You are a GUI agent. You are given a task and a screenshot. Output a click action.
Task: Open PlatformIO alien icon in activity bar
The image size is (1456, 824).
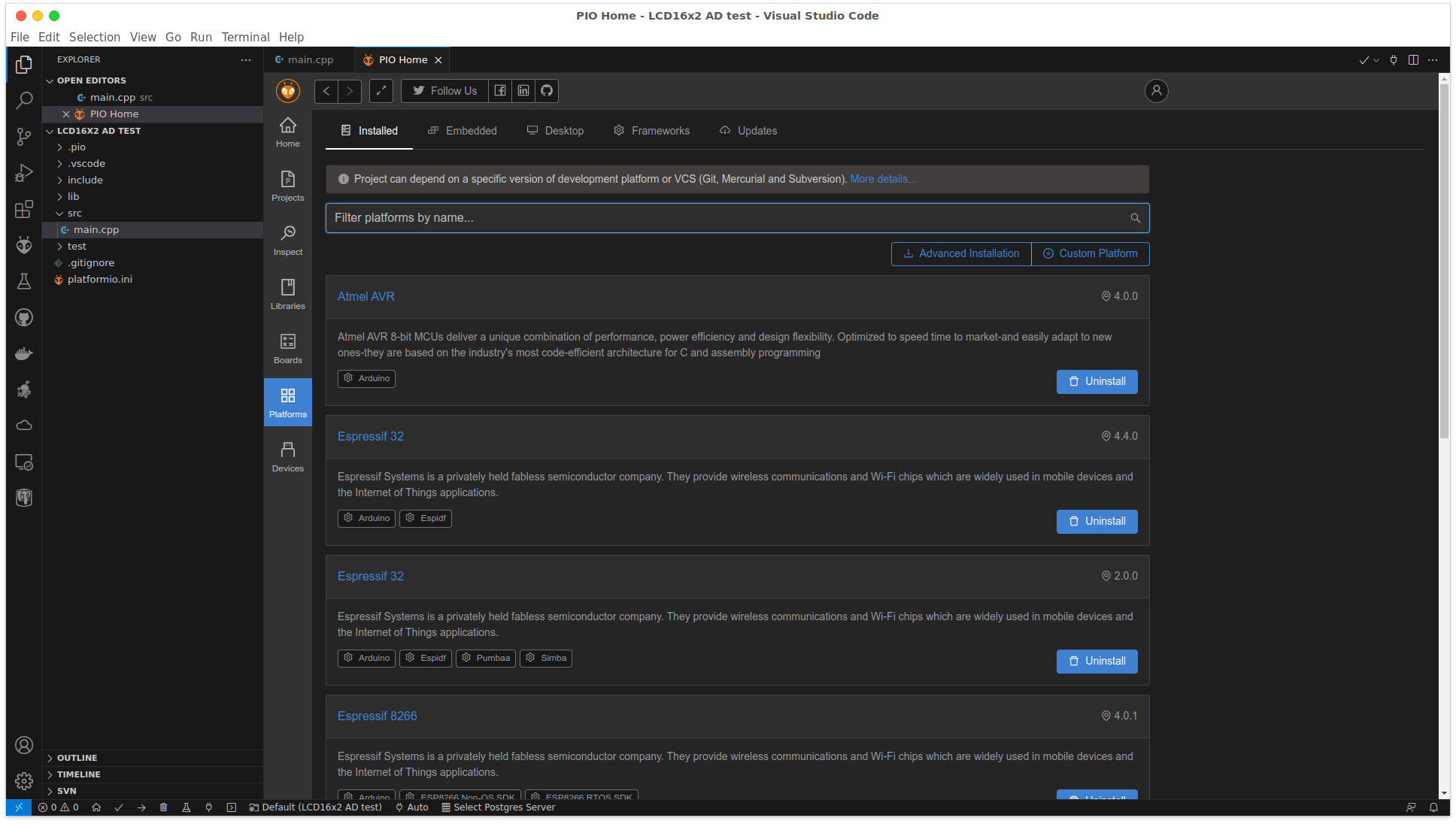pos(24,244)
